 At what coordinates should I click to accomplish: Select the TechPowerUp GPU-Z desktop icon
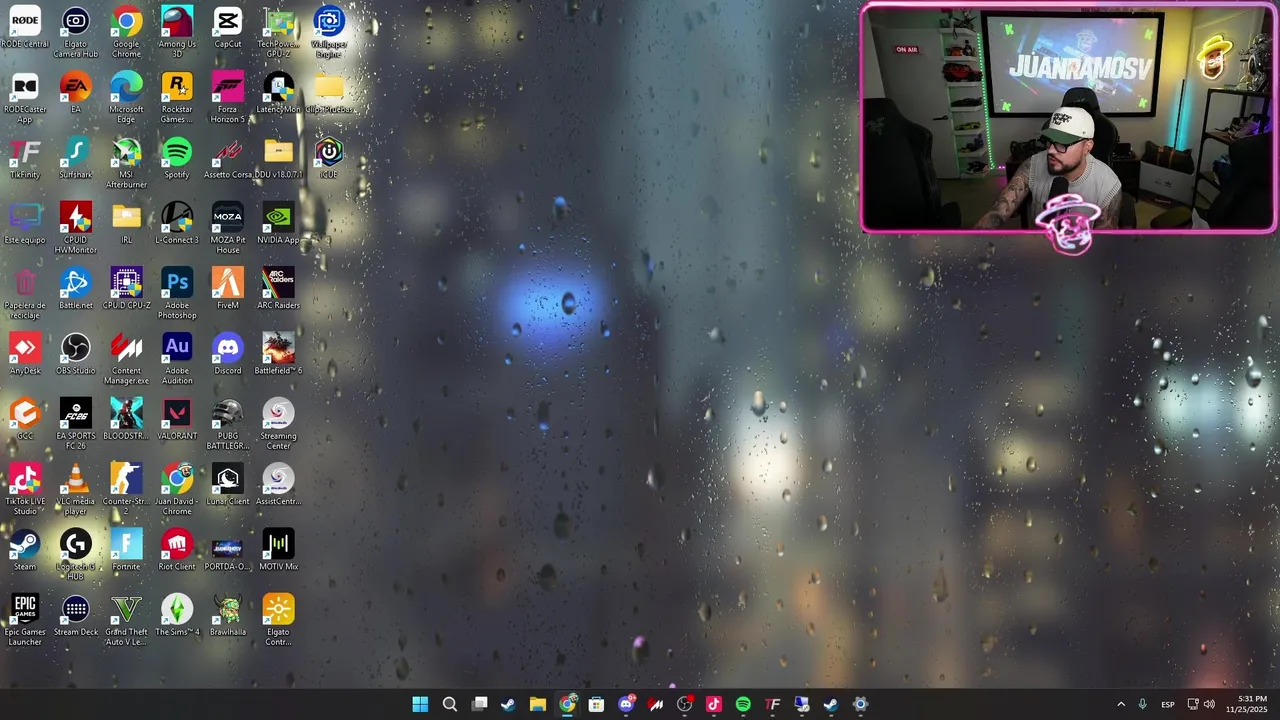[x=278, y=32]
